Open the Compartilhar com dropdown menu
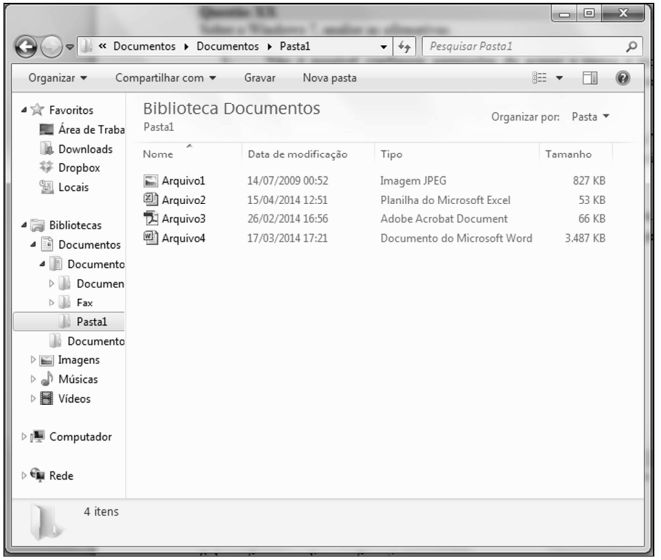The width and height of the screenshot is (661, 560). [x=165, y=78]
